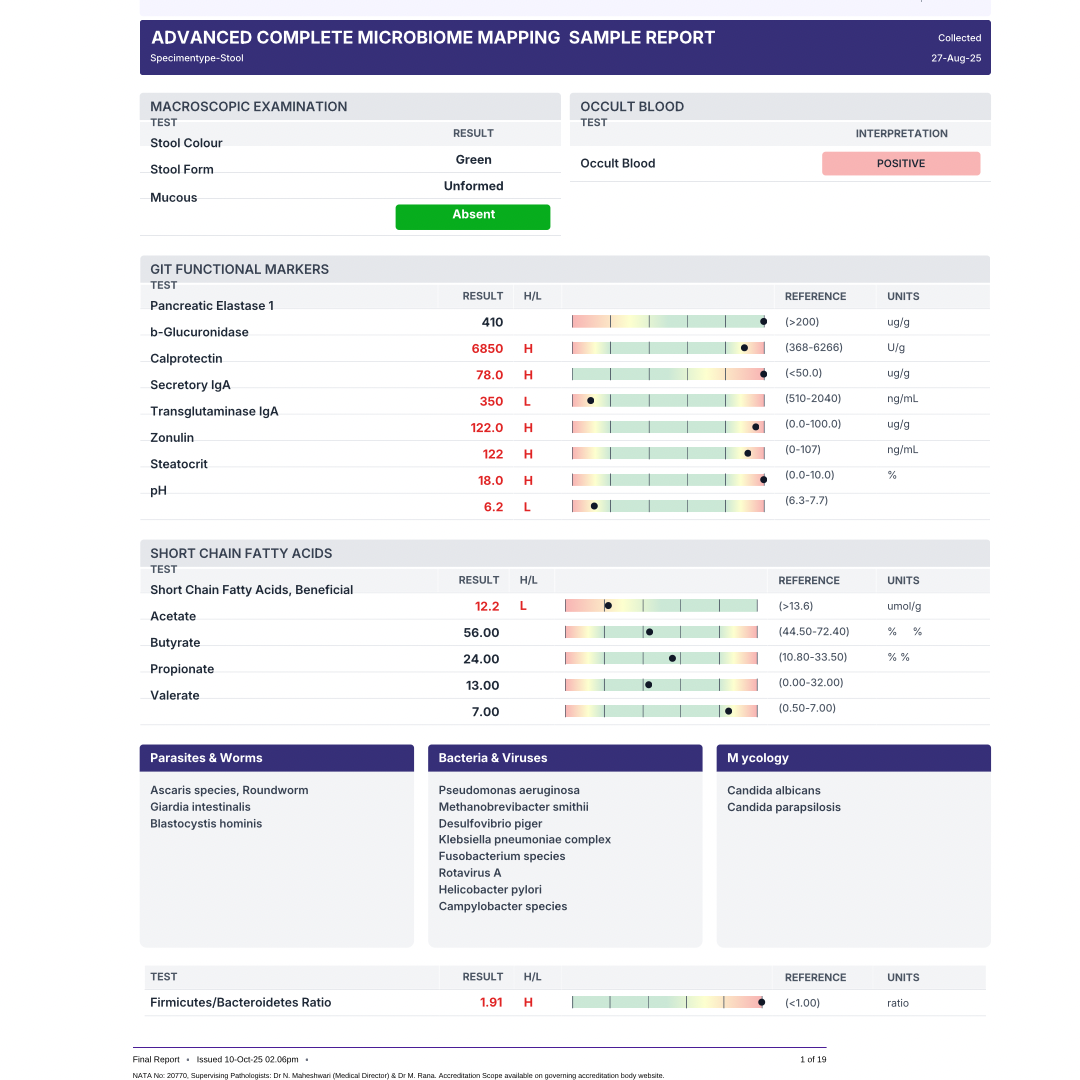Select 'Giardia intestinalis' in Parasites list
Screen dimensions: 1080x1080
200,807
